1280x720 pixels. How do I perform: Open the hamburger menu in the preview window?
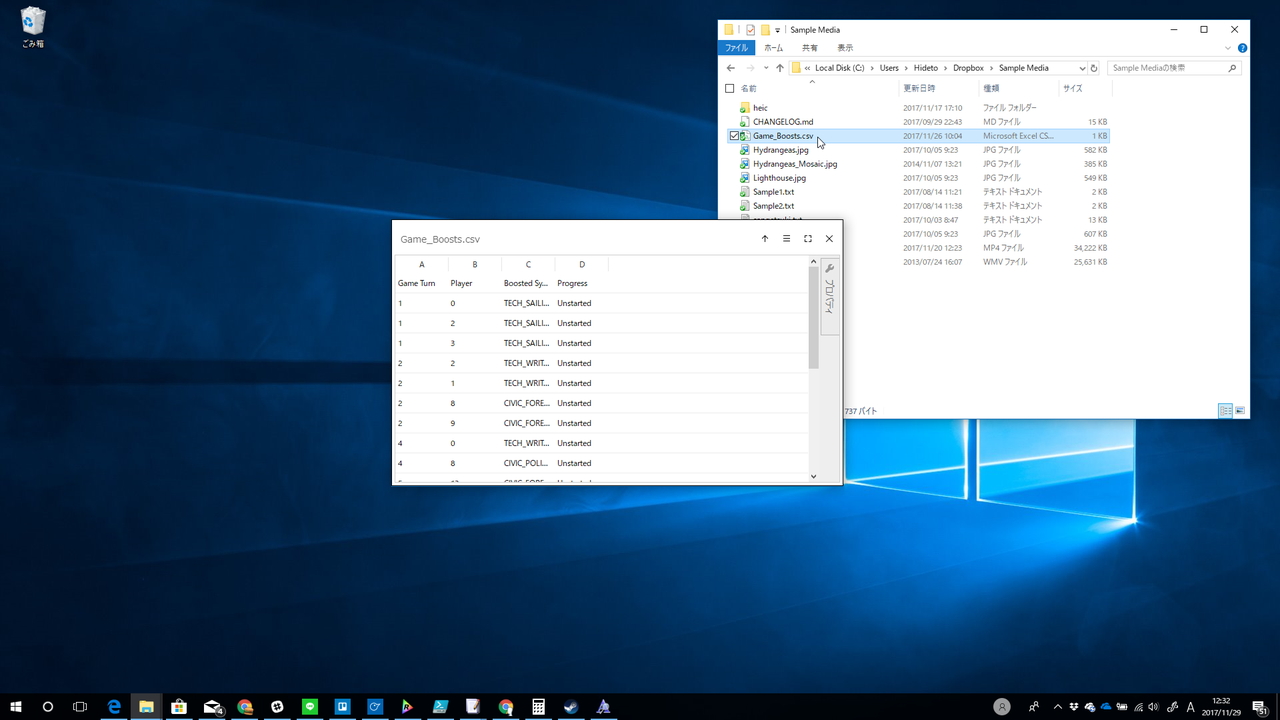pos(786,239)
